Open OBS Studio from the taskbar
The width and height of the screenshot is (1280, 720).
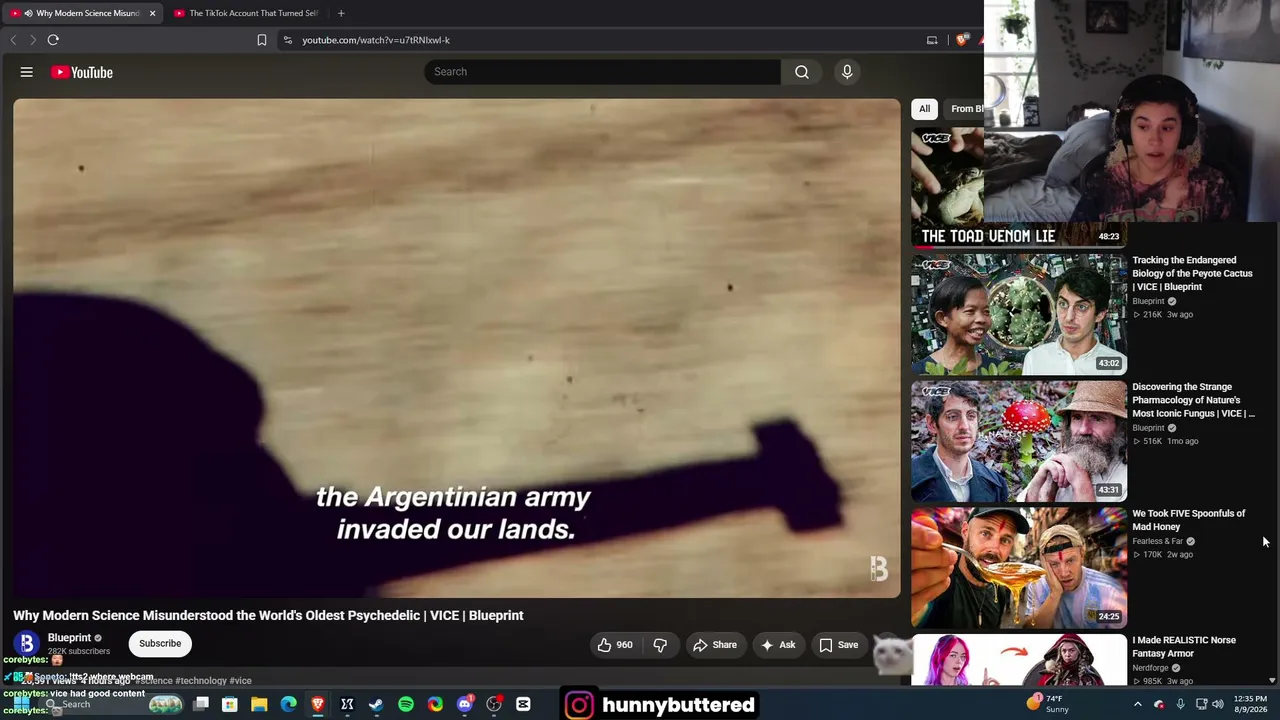point(494,705)
